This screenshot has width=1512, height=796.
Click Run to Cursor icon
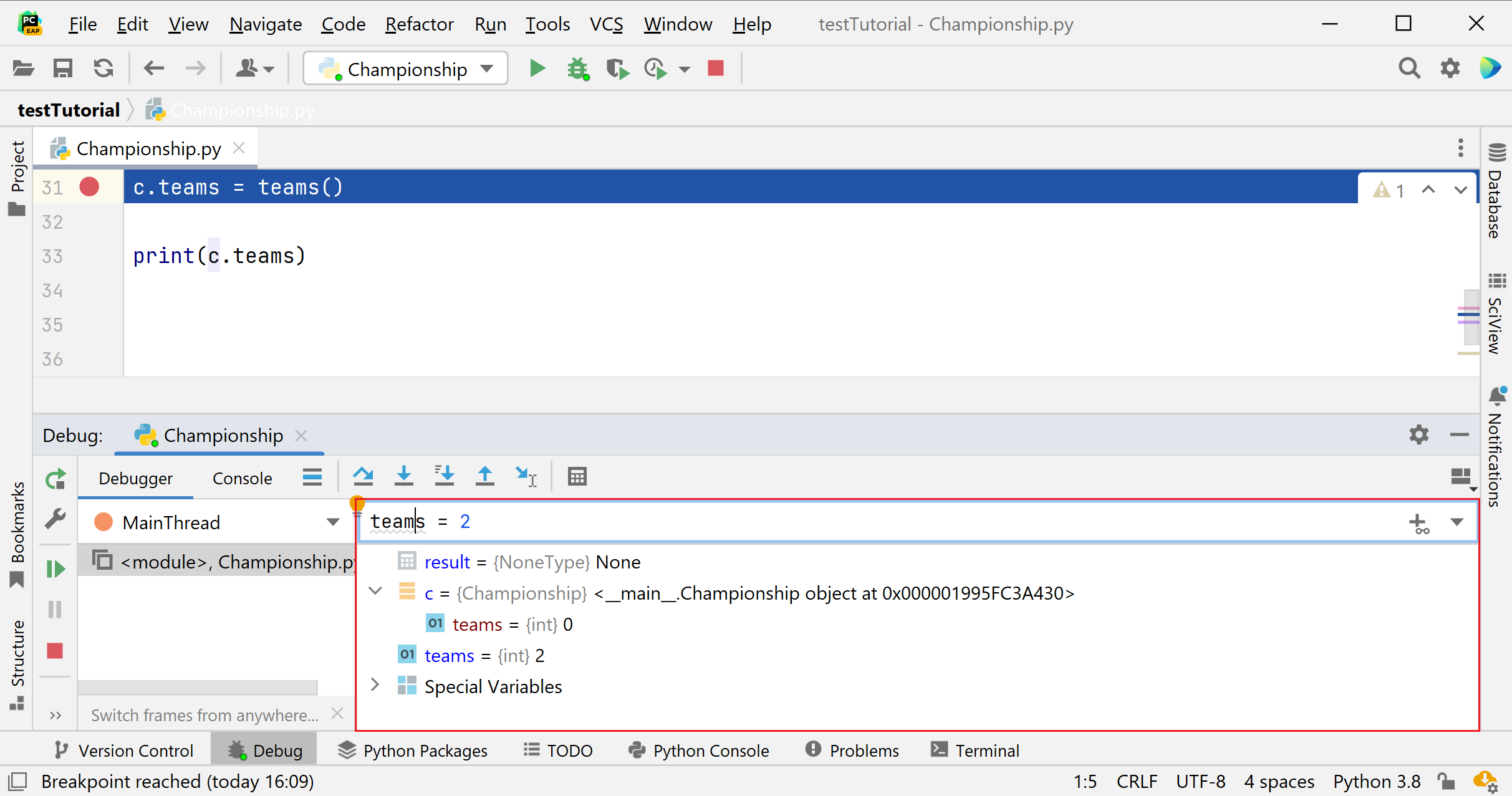click(x=526, y=477)
